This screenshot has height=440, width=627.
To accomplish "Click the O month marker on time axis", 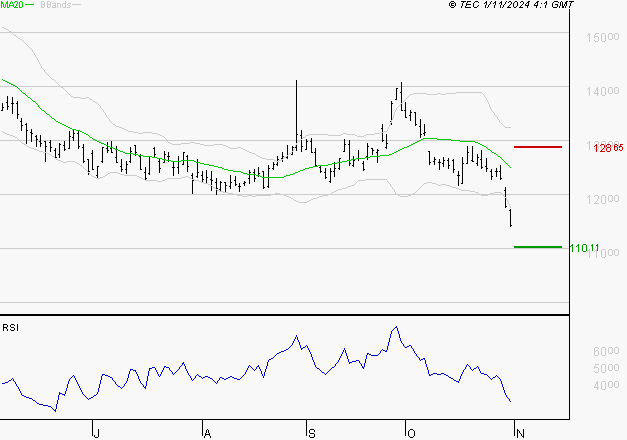I will pos(411,433).
